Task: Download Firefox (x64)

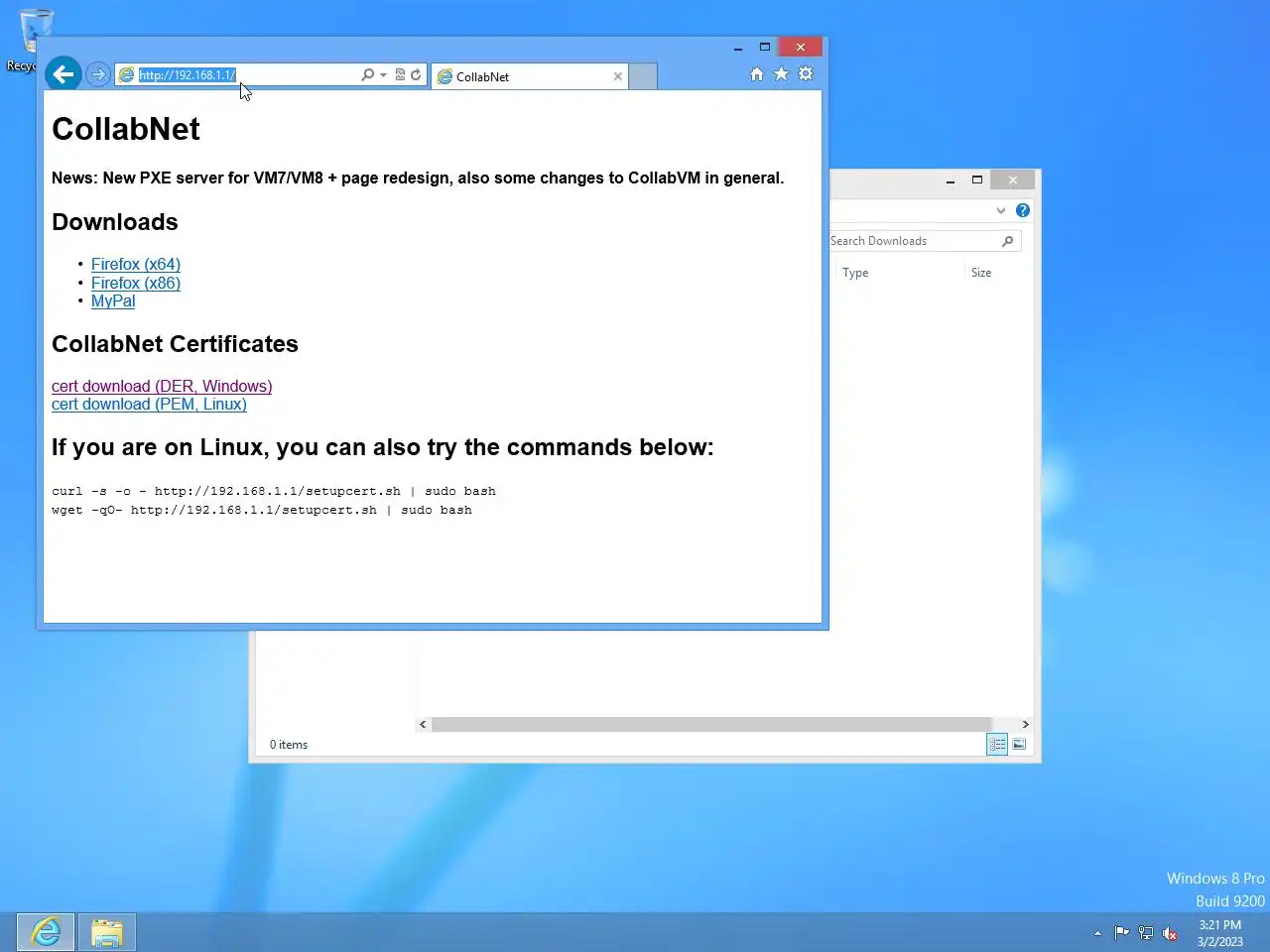Action: tap(136, 264)
